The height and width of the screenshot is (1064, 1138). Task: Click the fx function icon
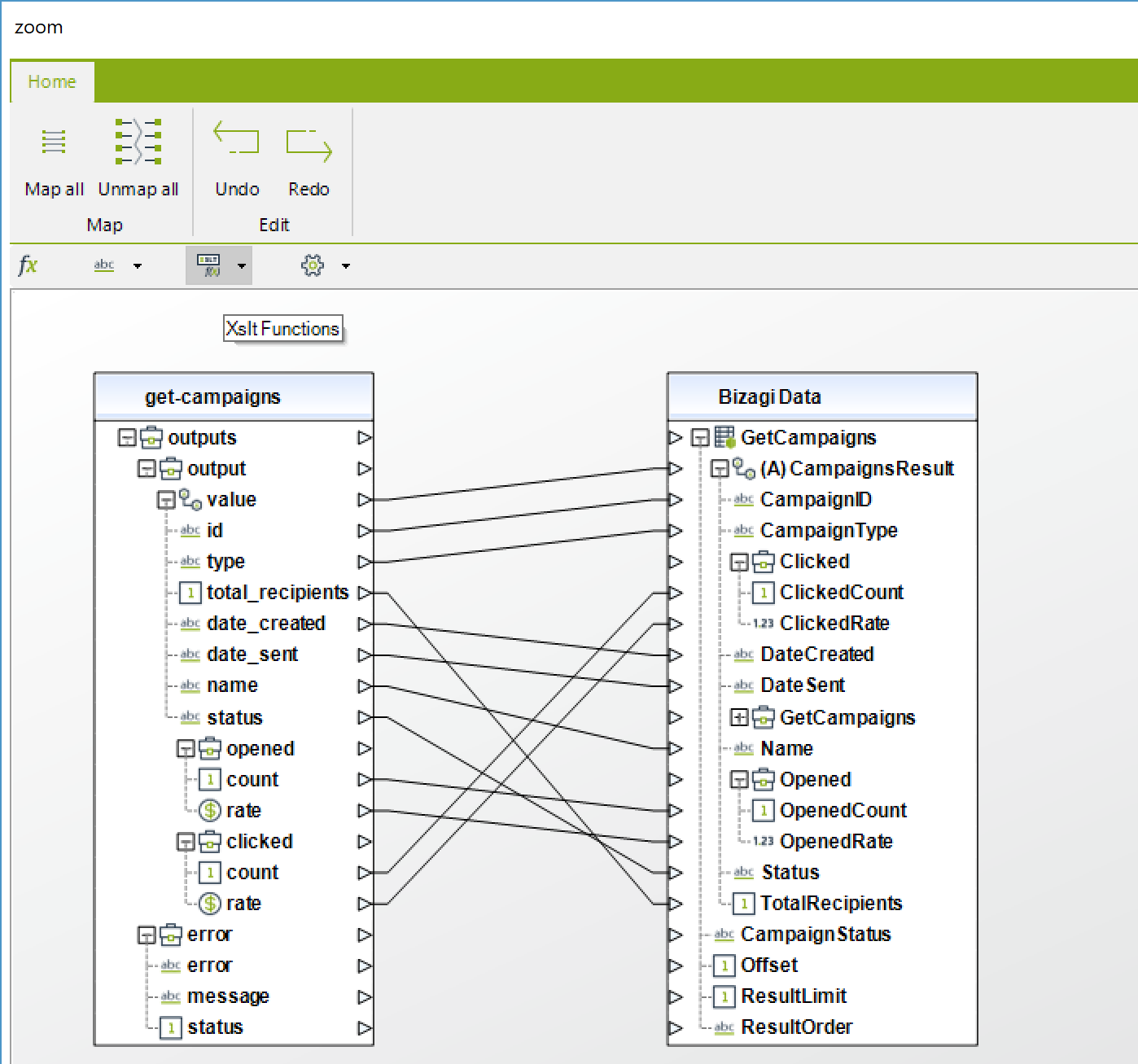pyautogui.click(x=28, y=265)
